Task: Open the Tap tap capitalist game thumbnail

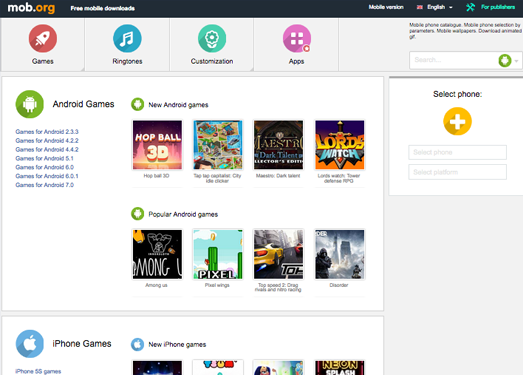Action: pos(218,145)
